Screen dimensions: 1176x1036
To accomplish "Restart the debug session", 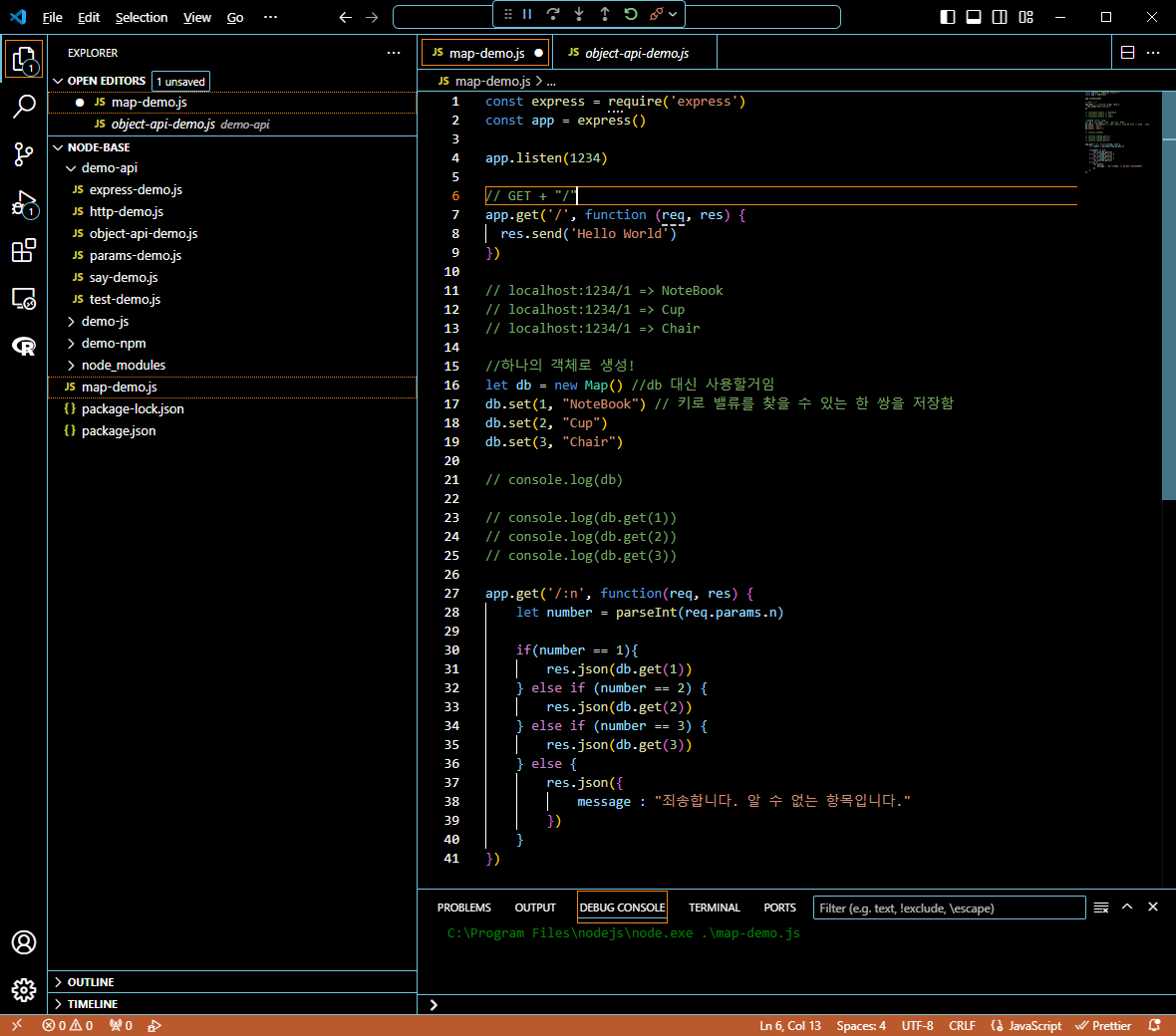I will pos(631,14).
